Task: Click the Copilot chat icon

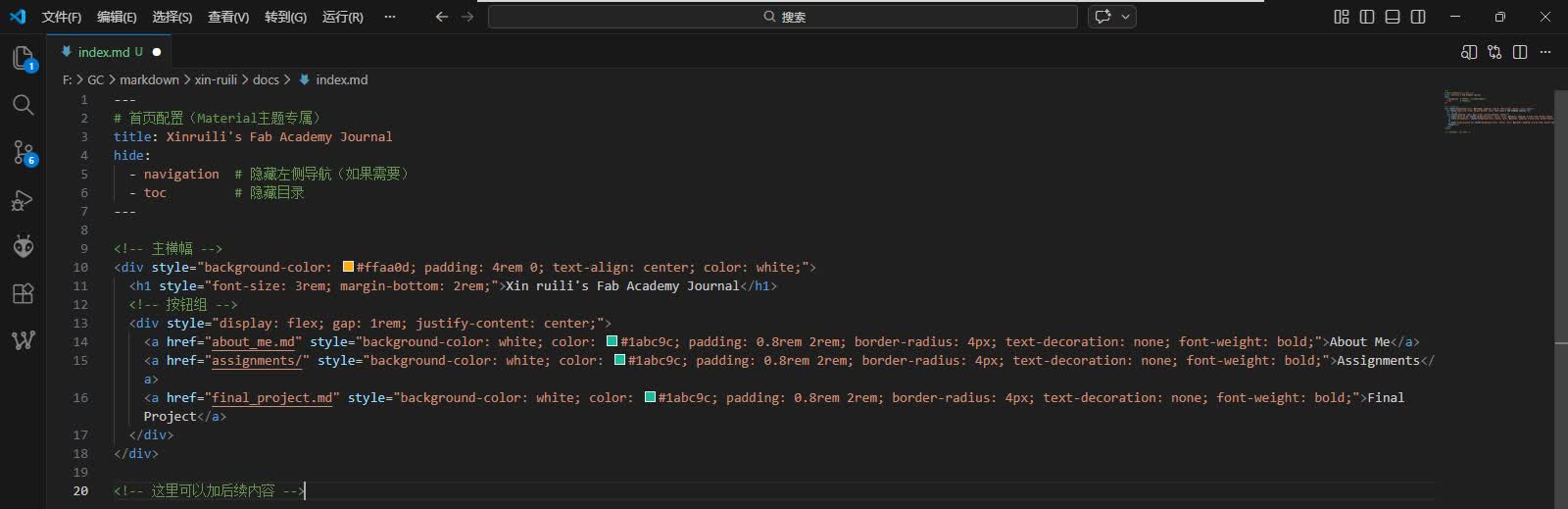Action: point(1103,17)
